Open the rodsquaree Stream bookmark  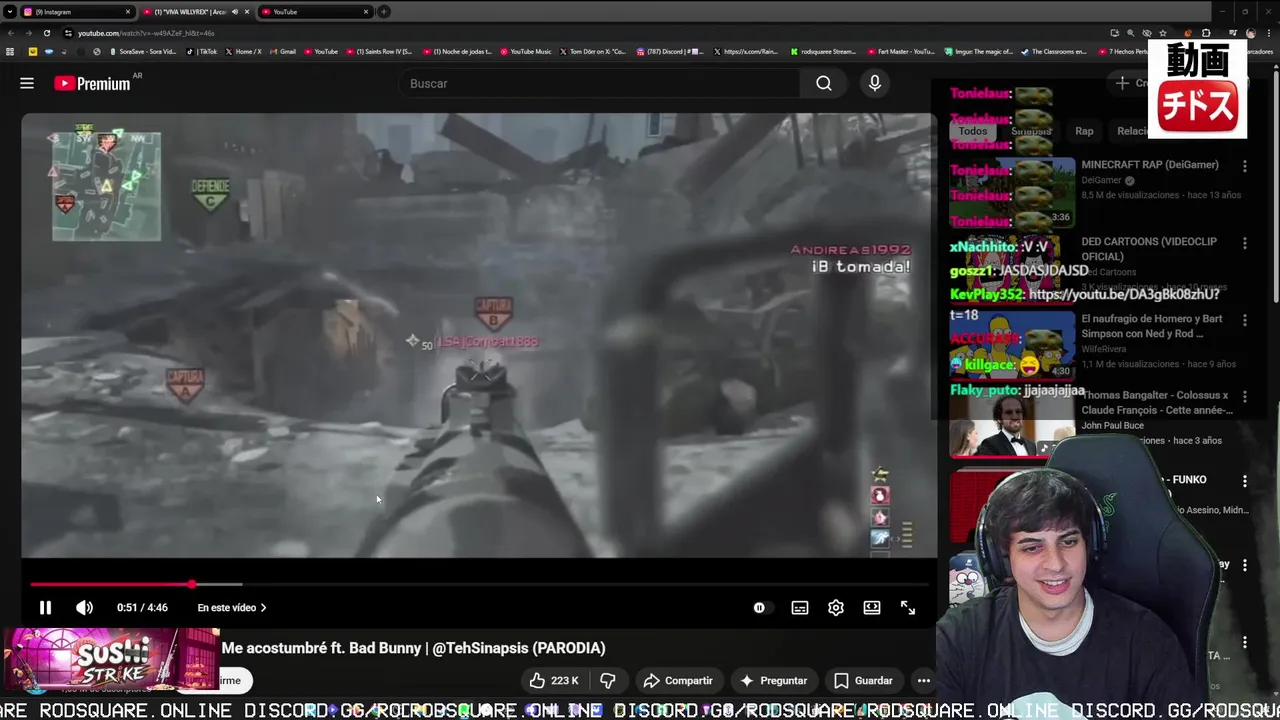point(824,51)
